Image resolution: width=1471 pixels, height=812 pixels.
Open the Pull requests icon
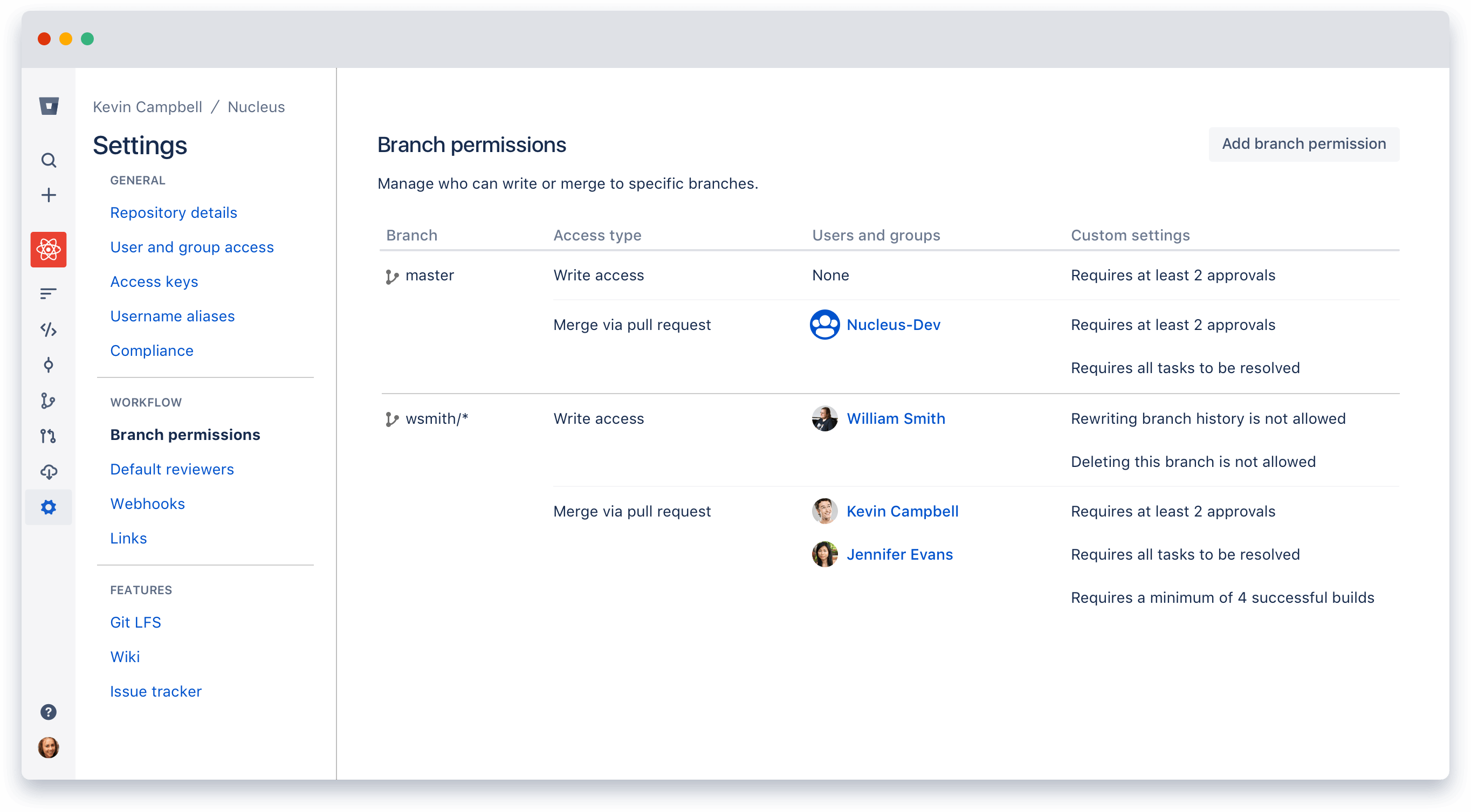(49, 436)
